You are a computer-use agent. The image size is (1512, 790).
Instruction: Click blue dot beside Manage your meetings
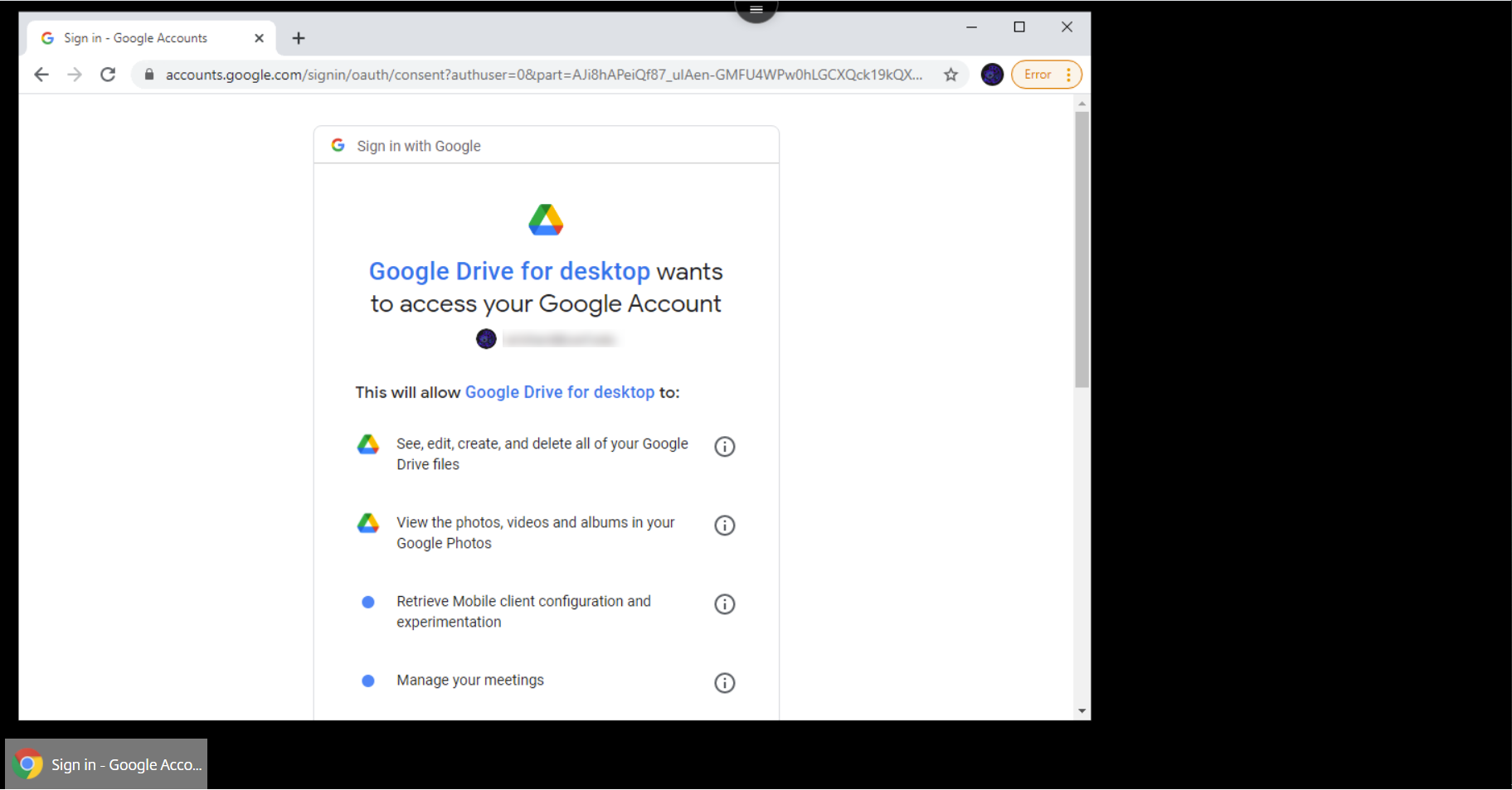tap(368, 681)
